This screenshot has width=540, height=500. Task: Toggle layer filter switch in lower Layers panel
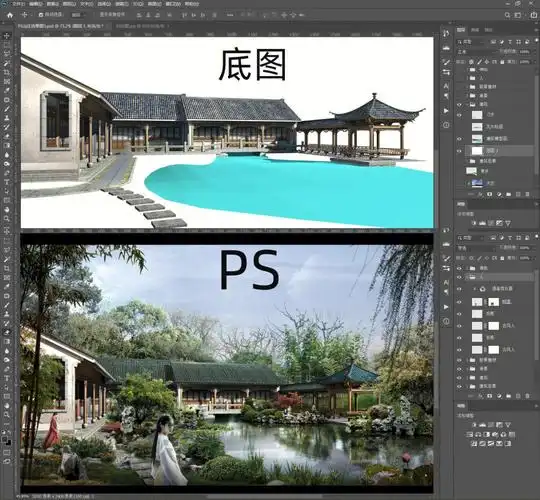[x=536, y=237]
